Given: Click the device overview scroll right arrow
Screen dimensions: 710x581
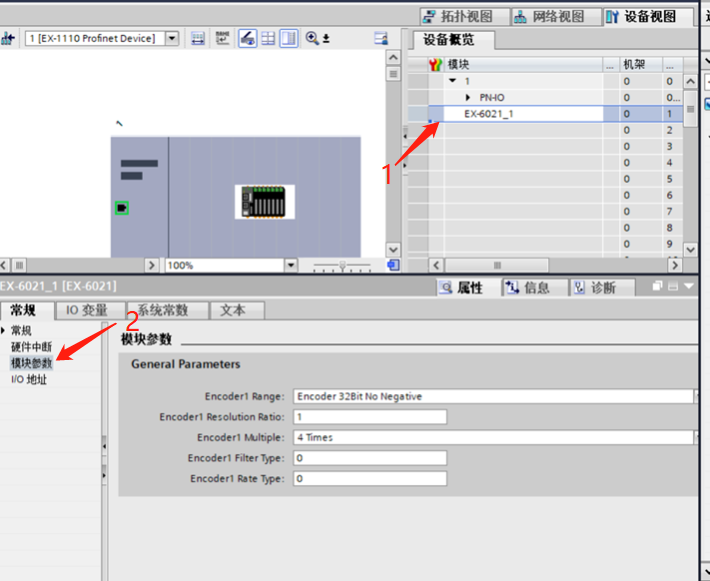Looking at the screenshot, I should click(x=675, y=265).
